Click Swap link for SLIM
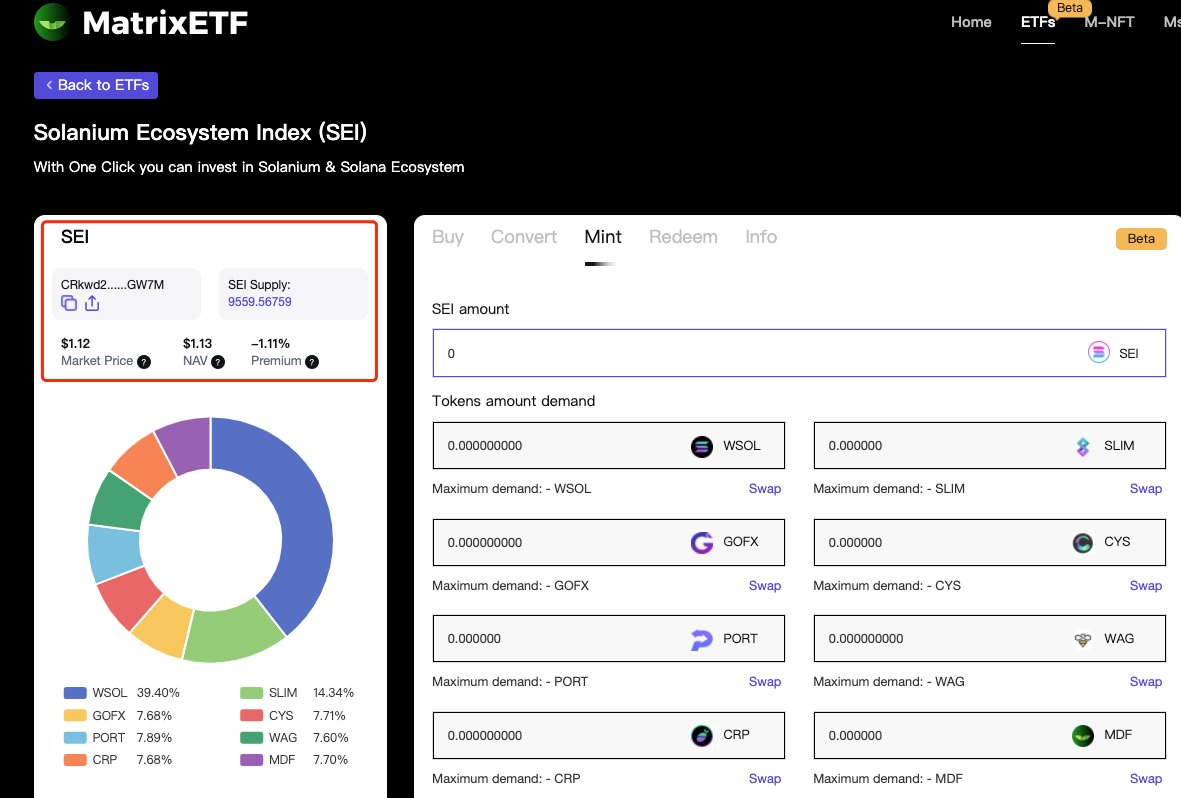This screenshot has width=1181, height=798. click(x=1146, y=488)
